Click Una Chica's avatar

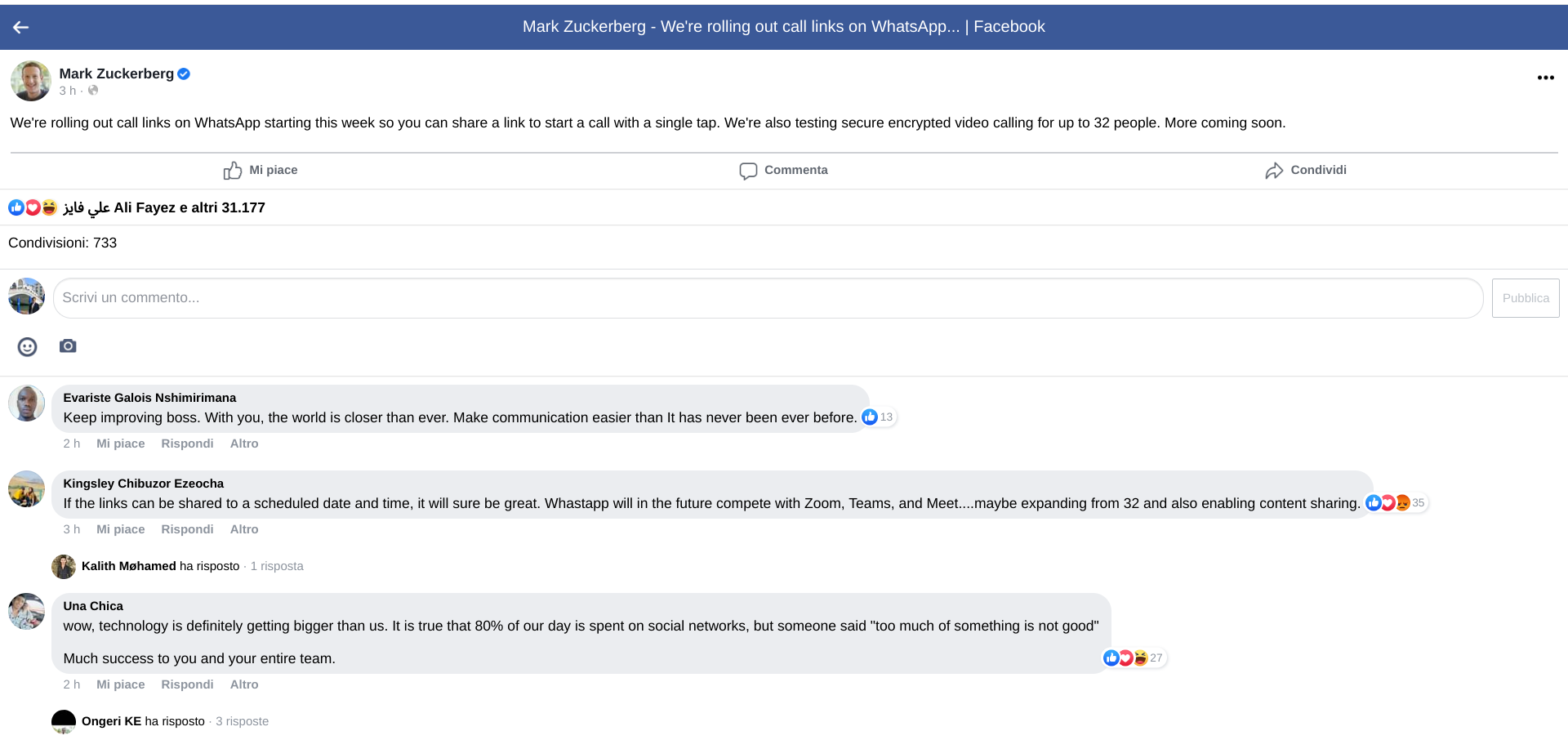[27, 612]
